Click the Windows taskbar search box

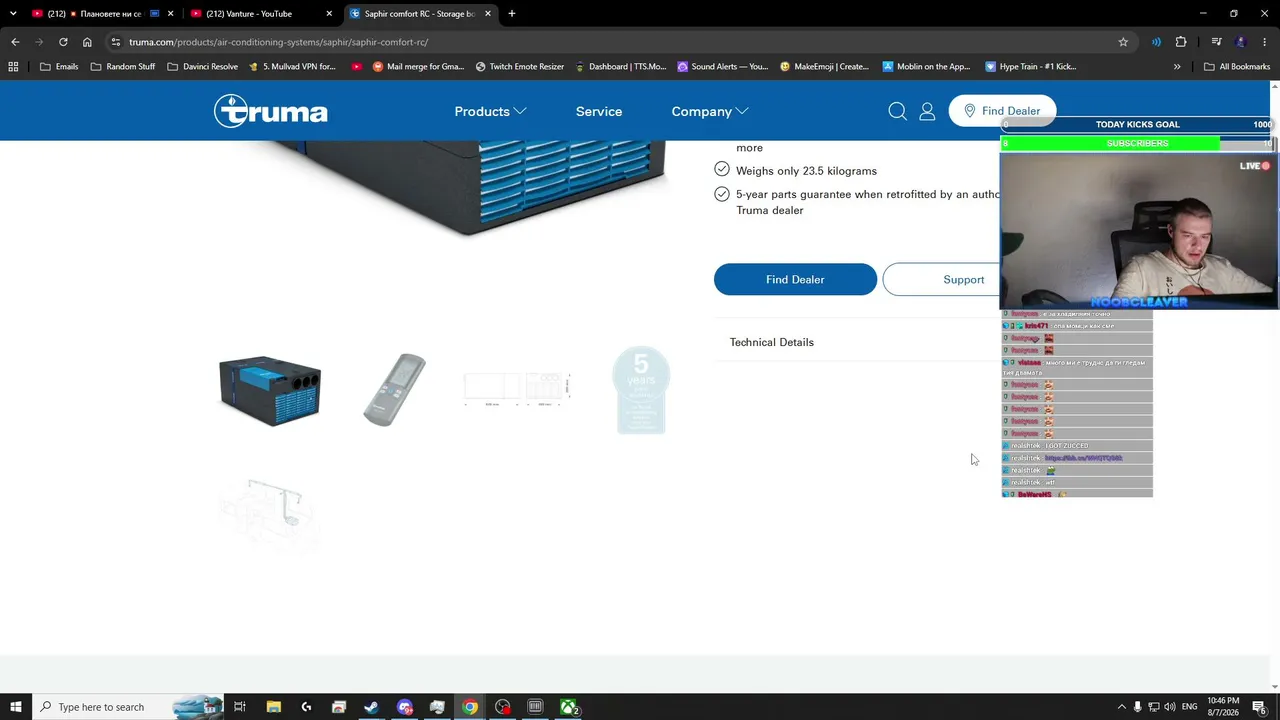127,707
